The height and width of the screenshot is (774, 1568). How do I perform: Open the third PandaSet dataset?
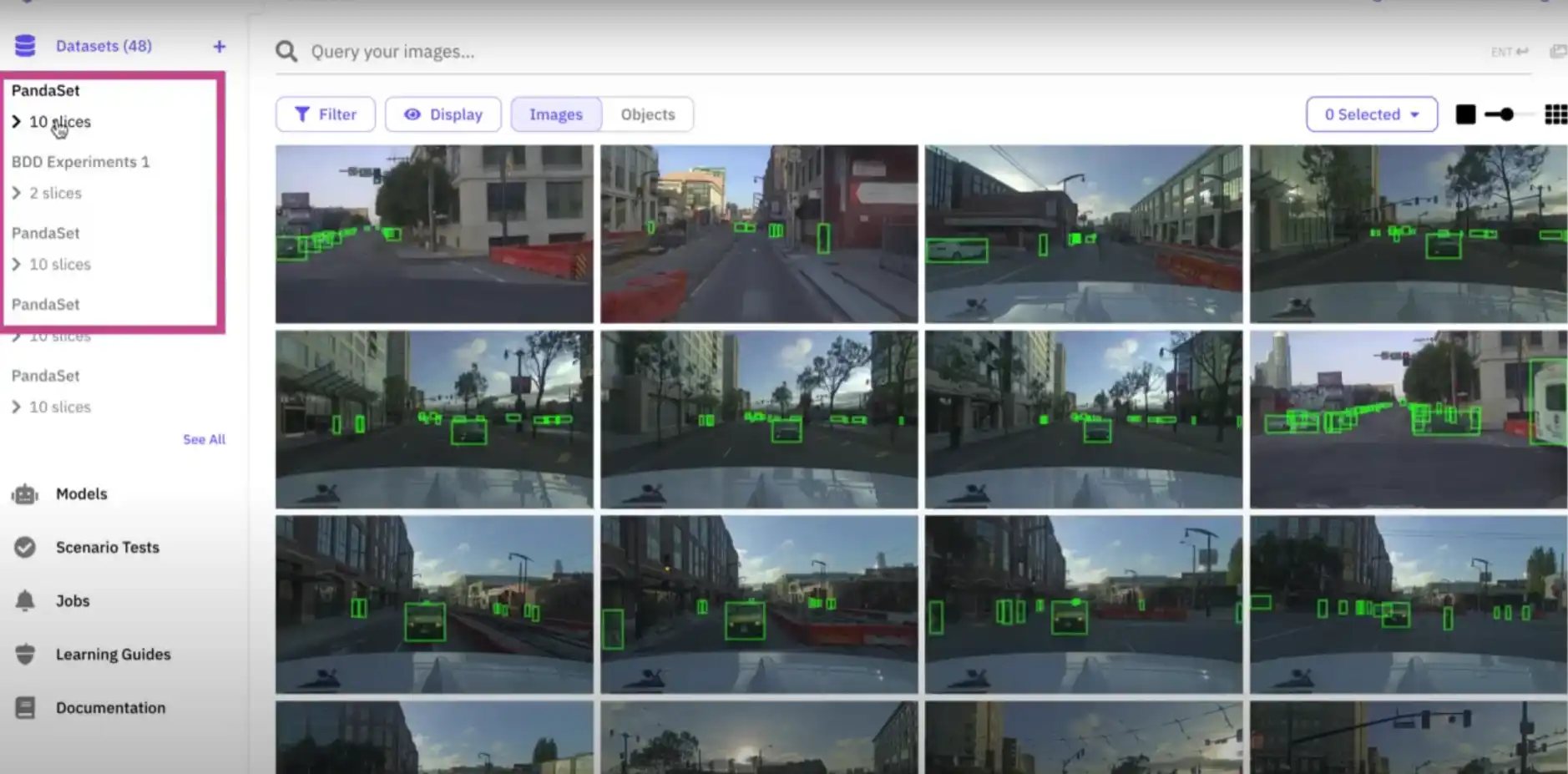(x=46, y=305)
